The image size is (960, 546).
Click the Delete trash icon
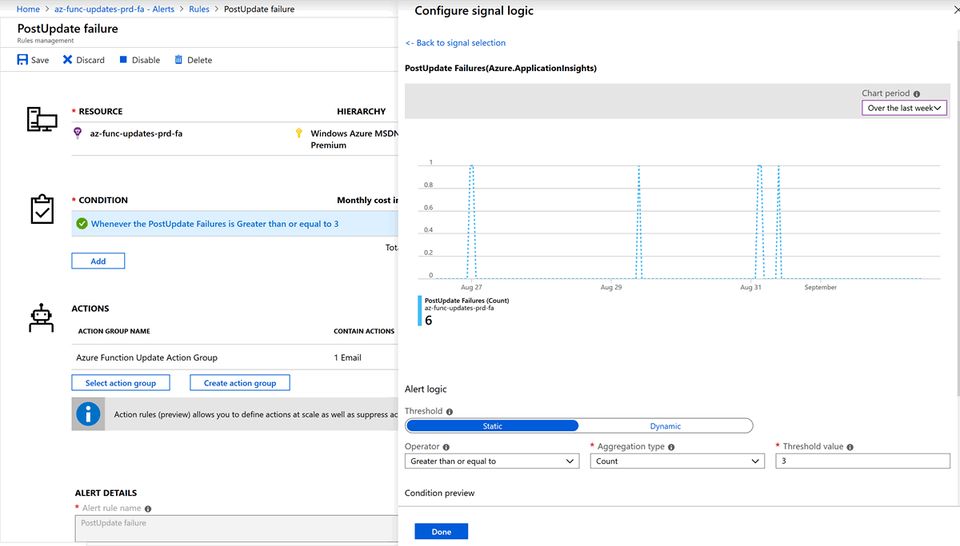178,59
